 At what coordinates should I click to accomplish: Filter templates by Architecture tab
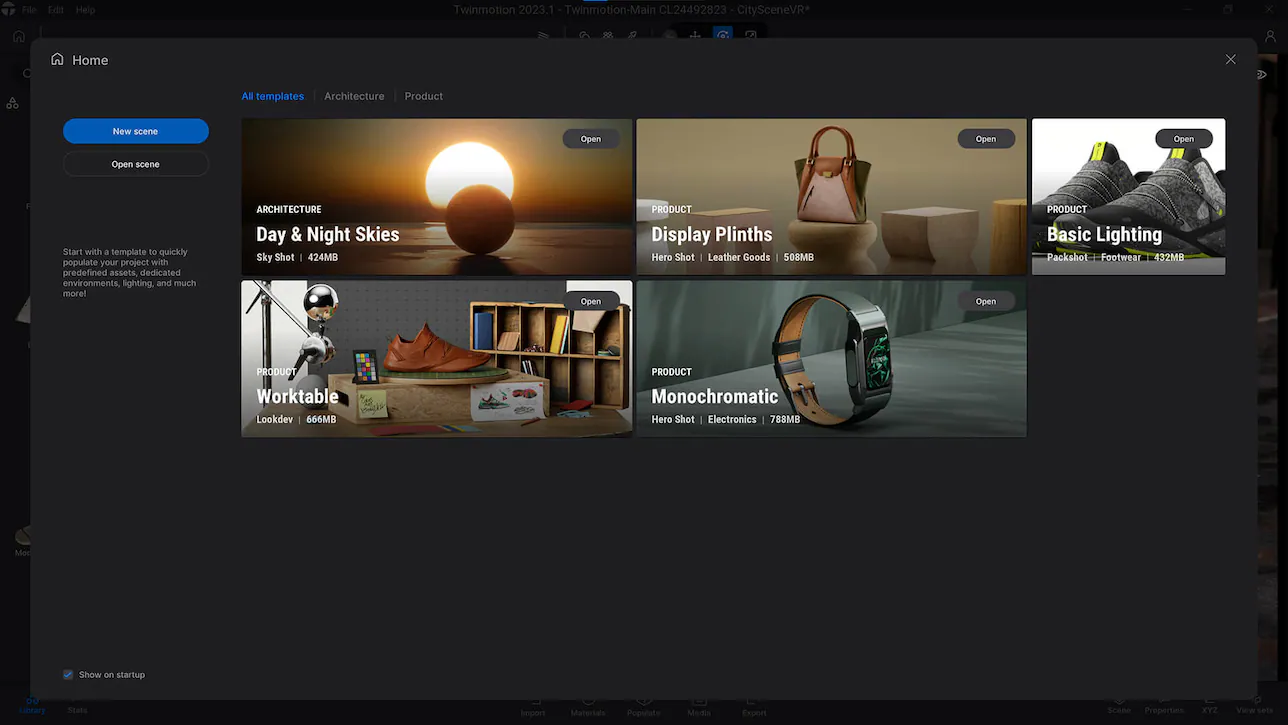354,96
